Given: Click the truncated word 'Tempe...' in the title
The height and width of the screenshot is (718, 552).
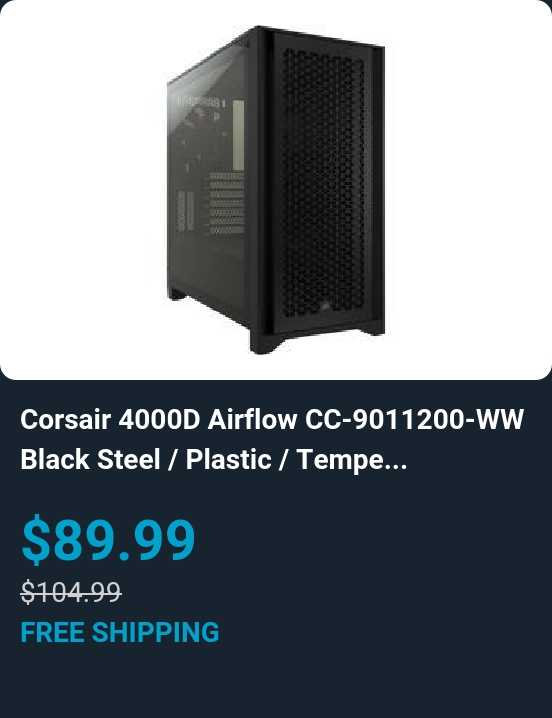Looking at the screenshot, I should [352, 460].
